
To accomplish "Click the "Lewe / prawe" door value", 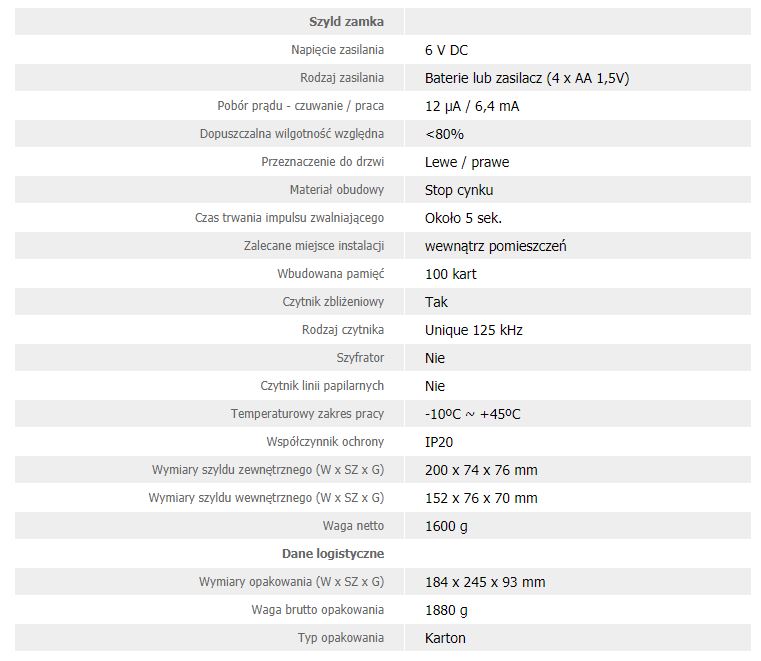I will pyautogui.click(x=467, y=161).
